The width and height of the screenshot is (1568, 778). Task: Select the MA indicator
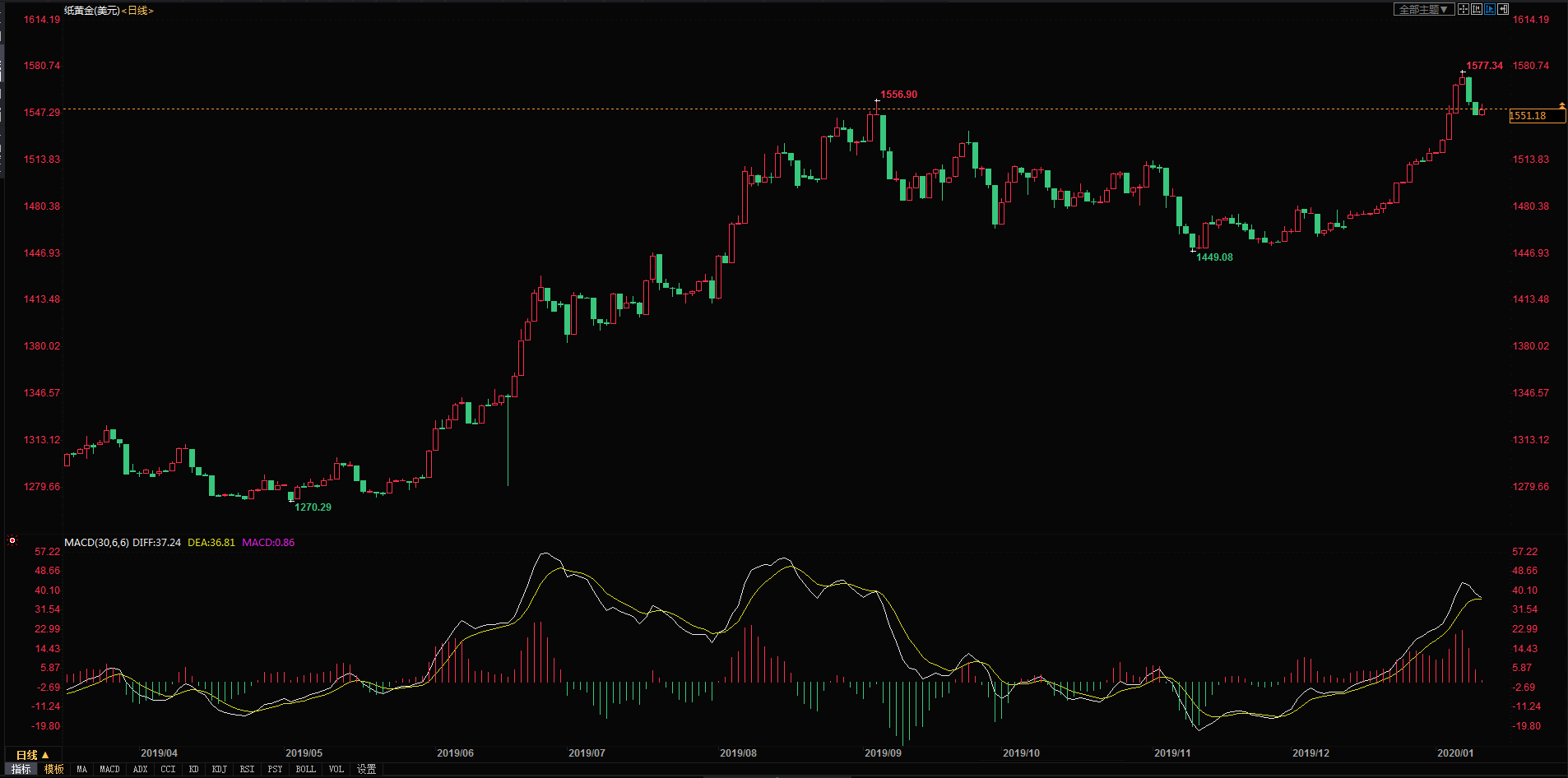point(81,769)
